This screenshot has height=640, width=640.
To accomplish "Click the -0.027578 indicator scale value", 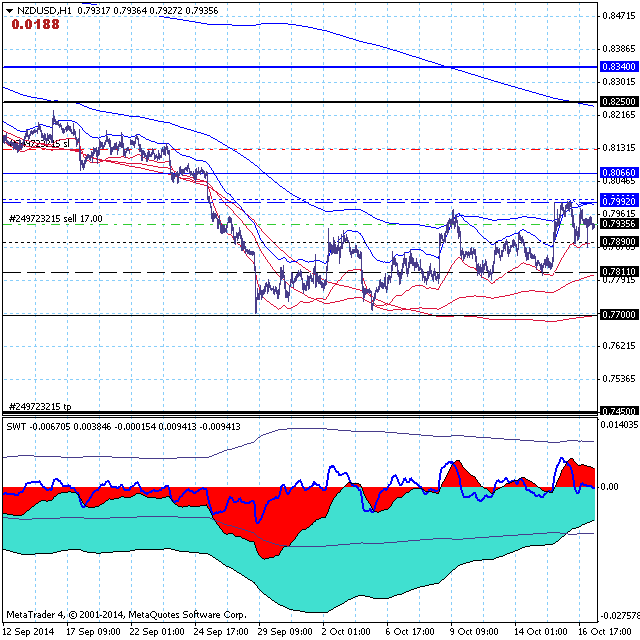I will (x=619, y=616).
